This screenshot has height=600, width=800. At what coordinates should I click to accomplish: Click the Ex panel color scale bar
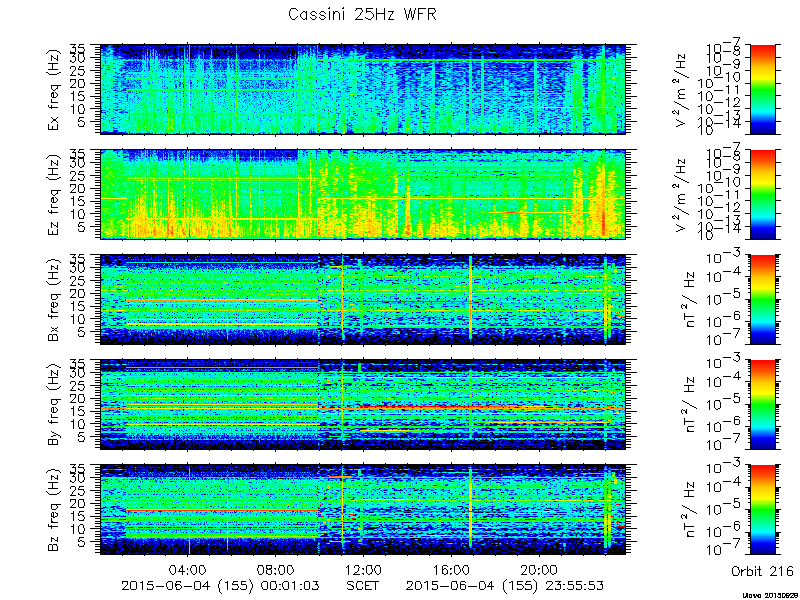tap(762, 89)
